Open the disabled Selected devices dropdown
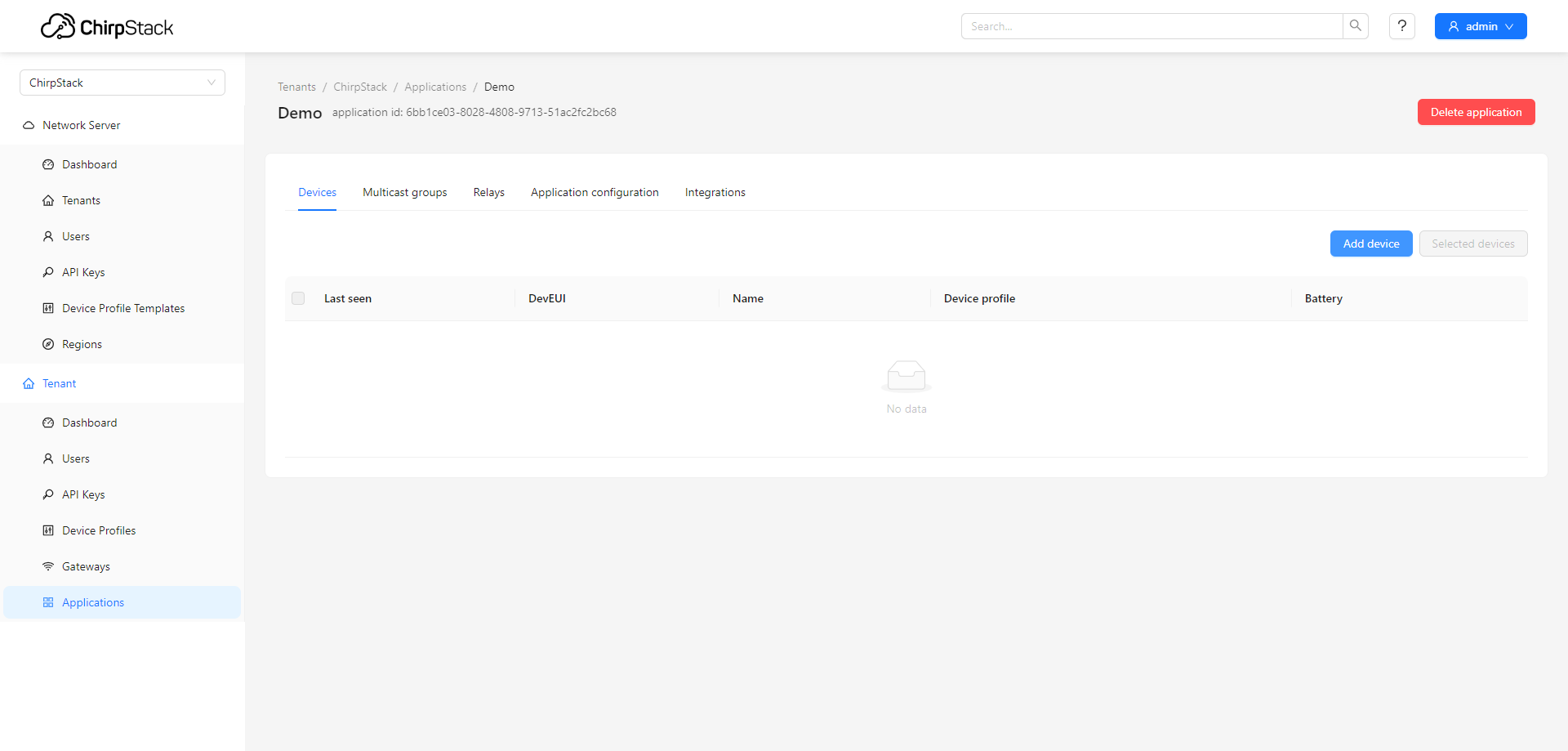Image resolution: width=1568 pixels, height=751 pixels. (x=1472, y=244)
